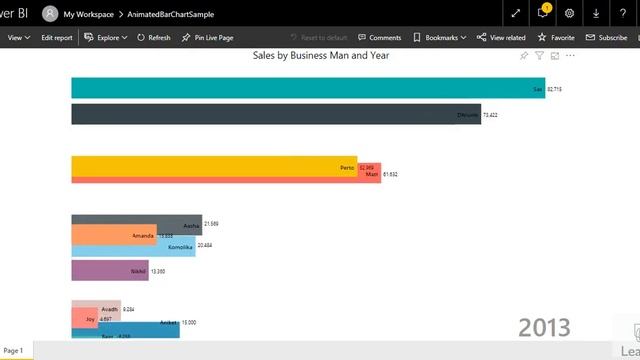Open My Workspace breadcrumb link
The image size is (640, 360).
point(89,14)
